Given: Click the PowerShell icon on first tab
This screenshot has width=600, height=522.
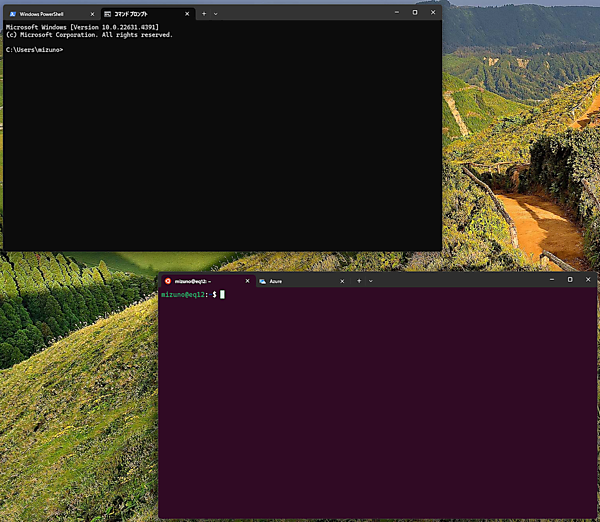Looking at the screenshot, I should (x=13, y=14).
